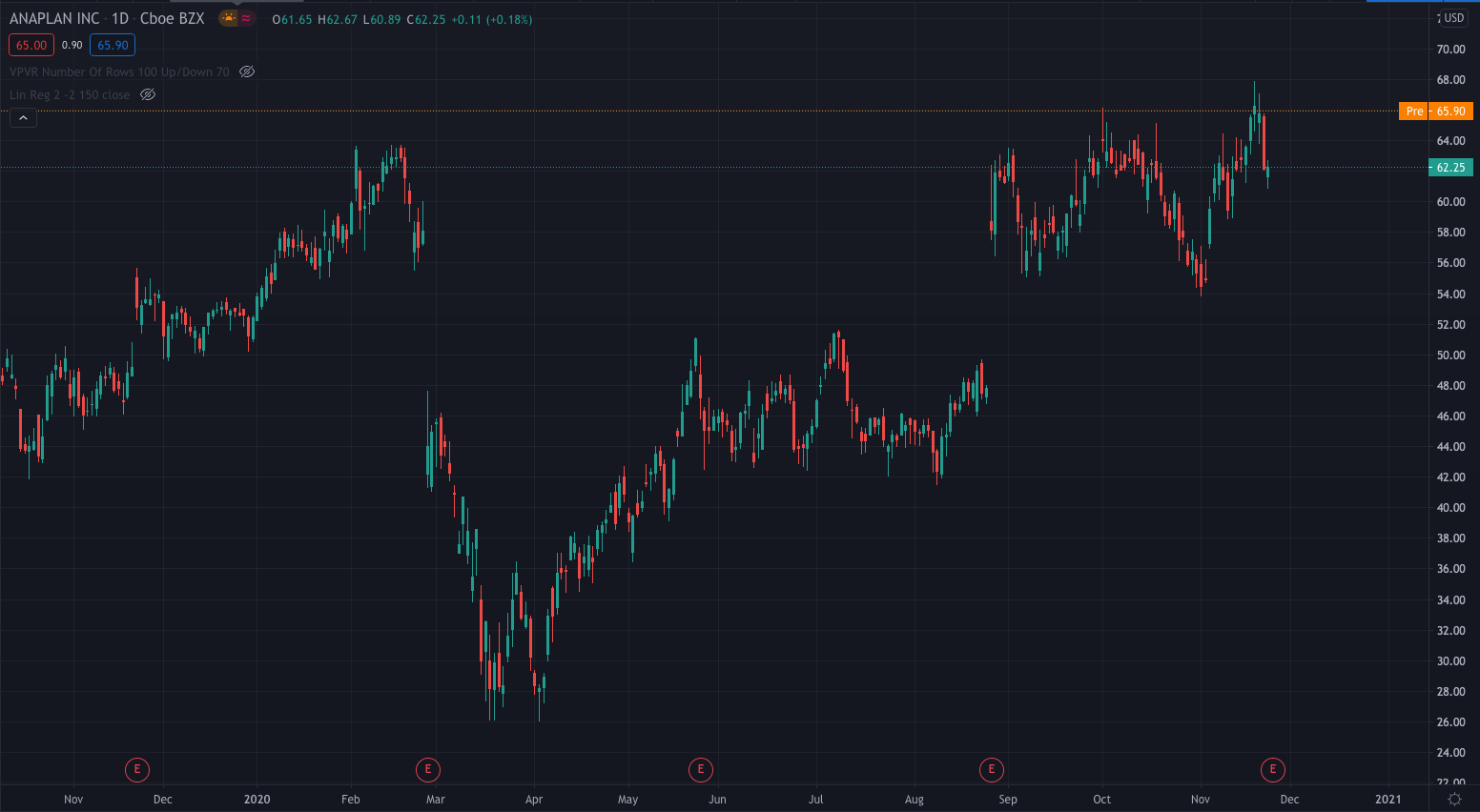Click the ANAPLAN INC symbol title
The height and width of the screenshot is (812, 1480).
(54, 18)
